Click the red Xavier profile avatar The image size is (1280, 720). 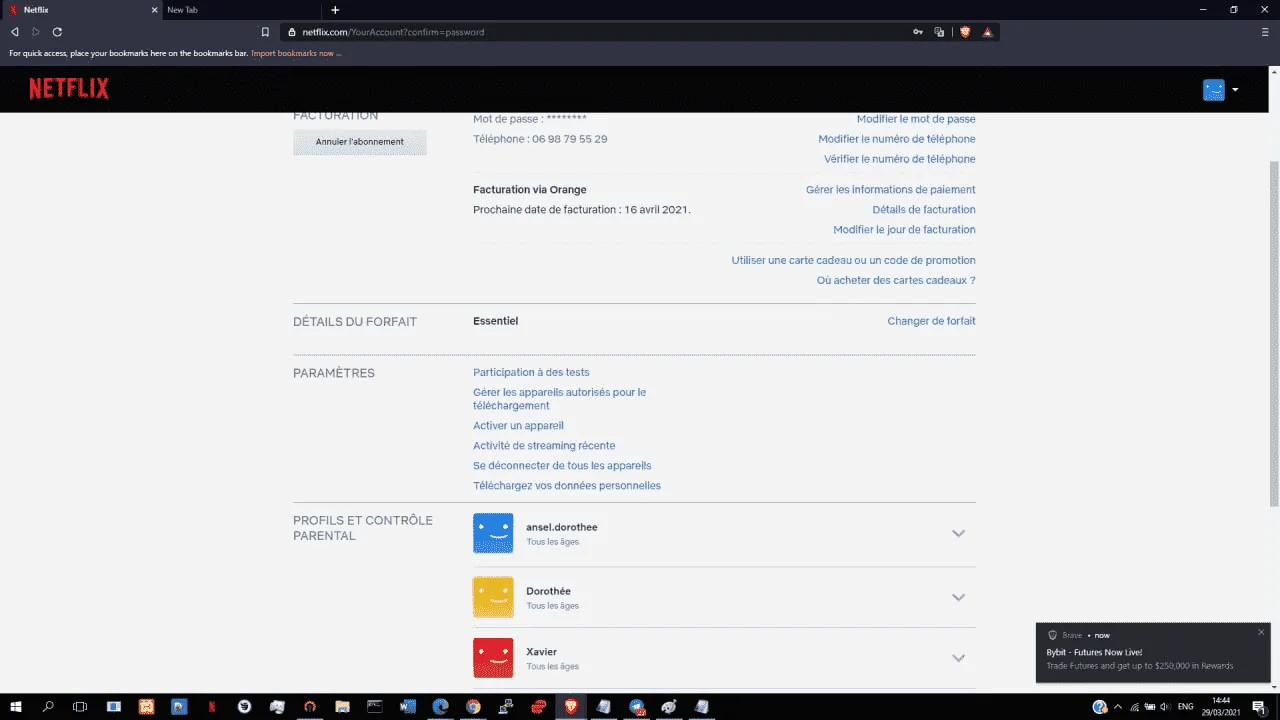[x=493, y=658]
